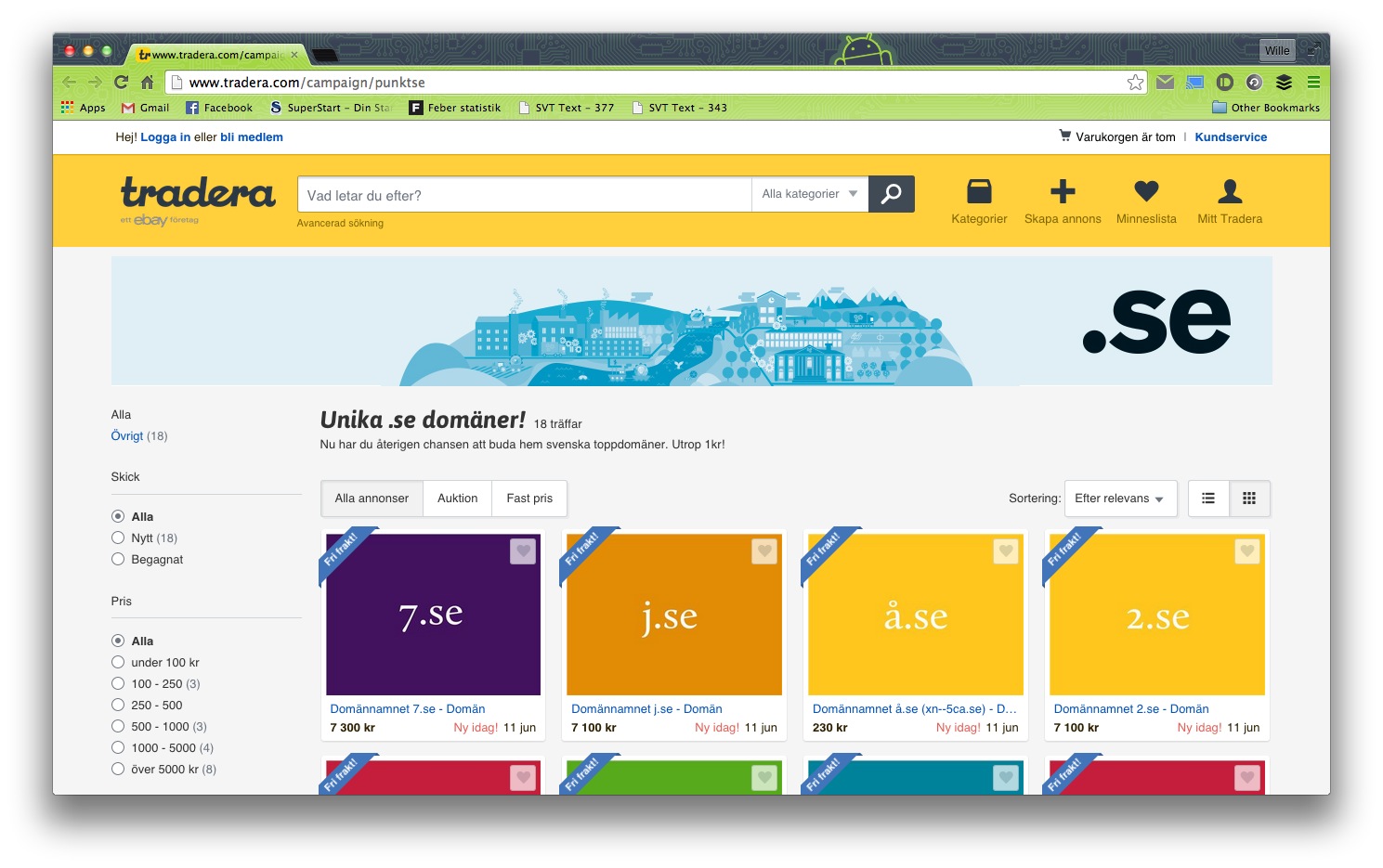Select Skick Alla radio button
Screen dimensions: 1383x868
[118, 516]
